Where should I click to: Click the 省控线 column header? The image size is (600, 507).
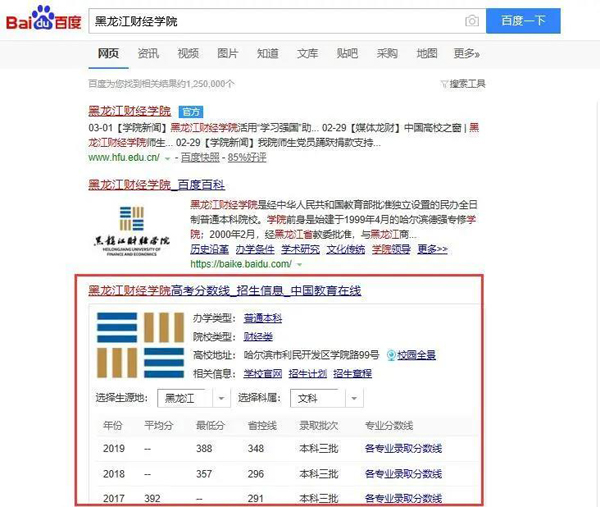(262, 425)
